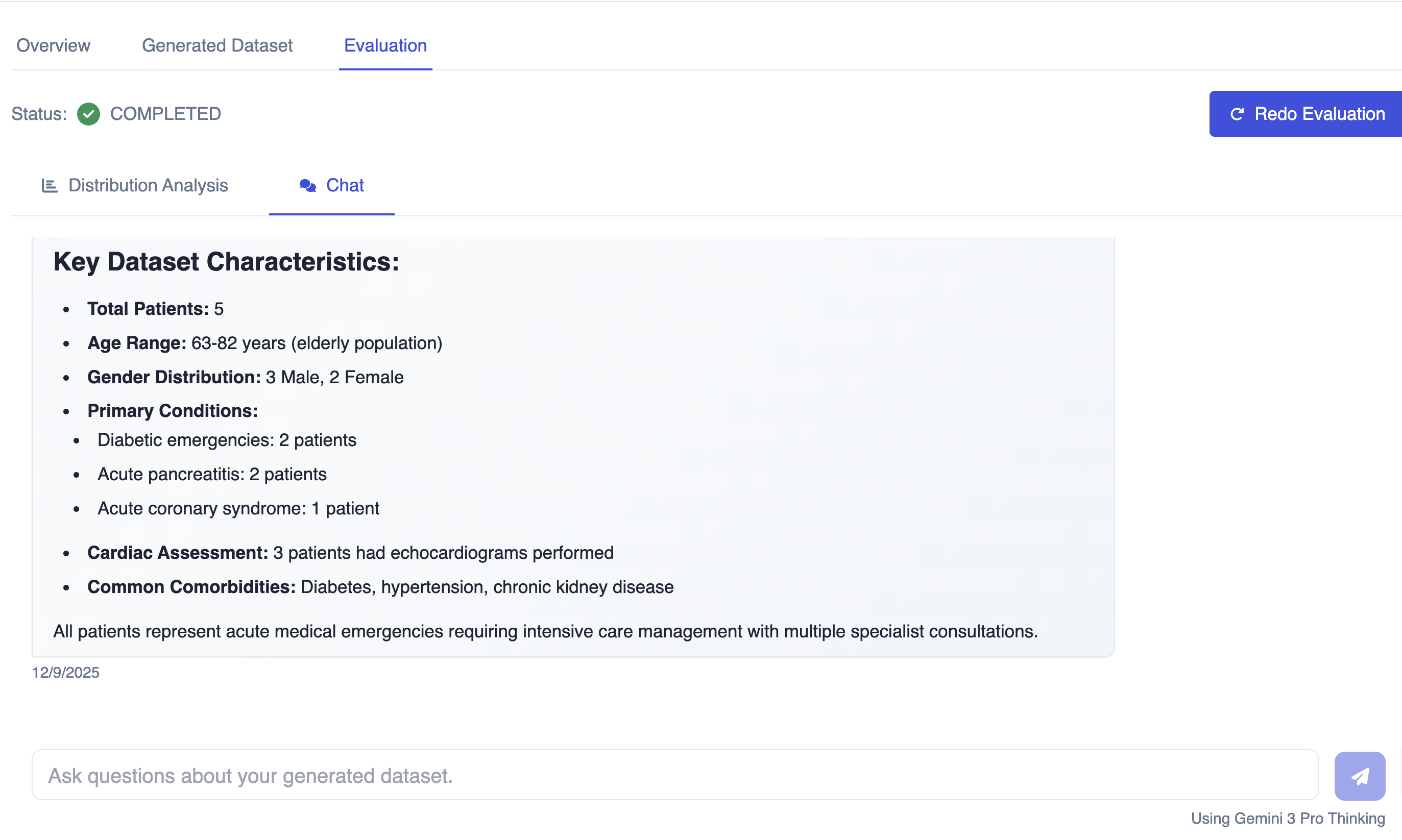Switch to the Overview tab
Screen dimensions: 1402x840
[x=53, y=45]
